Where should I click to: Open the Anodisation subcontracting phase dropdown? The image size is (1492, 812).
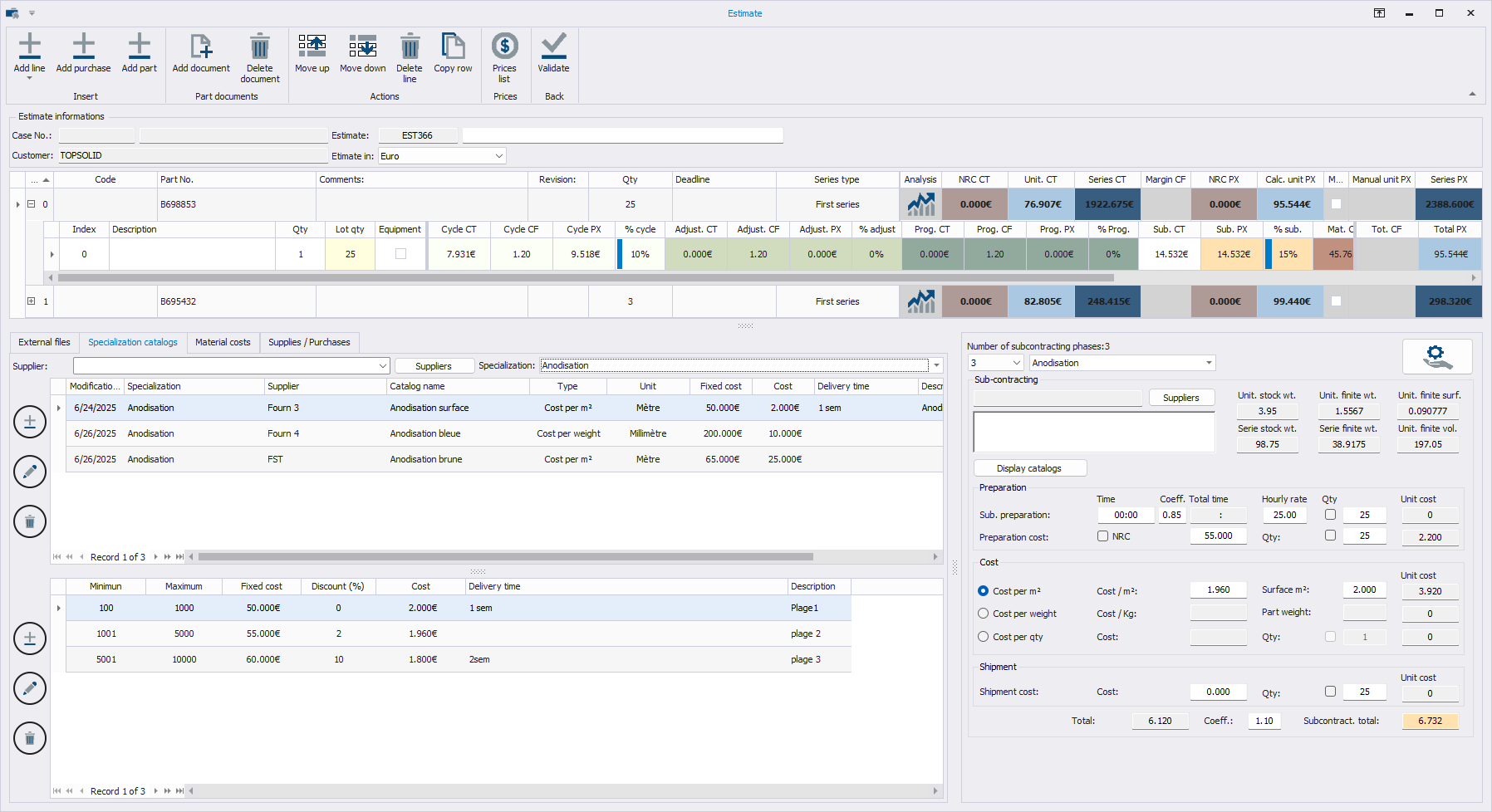point(1208,363)
